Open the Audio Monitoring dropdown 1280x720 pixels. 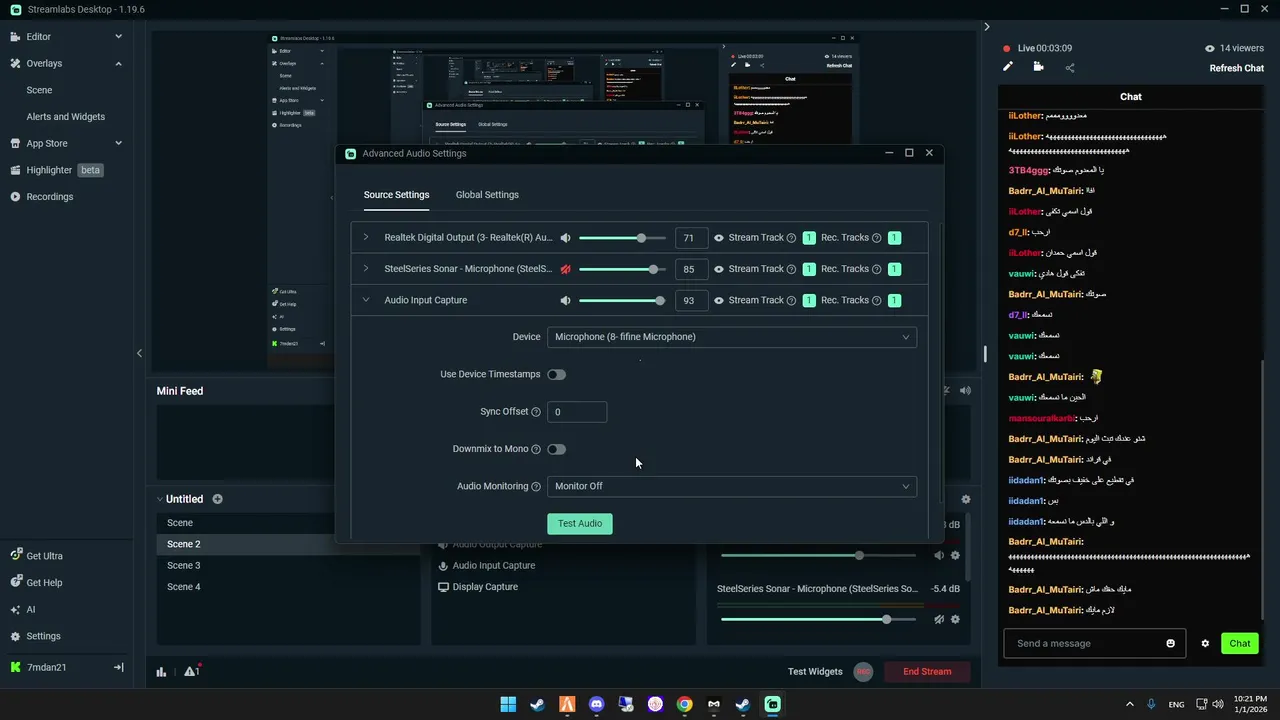coord(732,486)
